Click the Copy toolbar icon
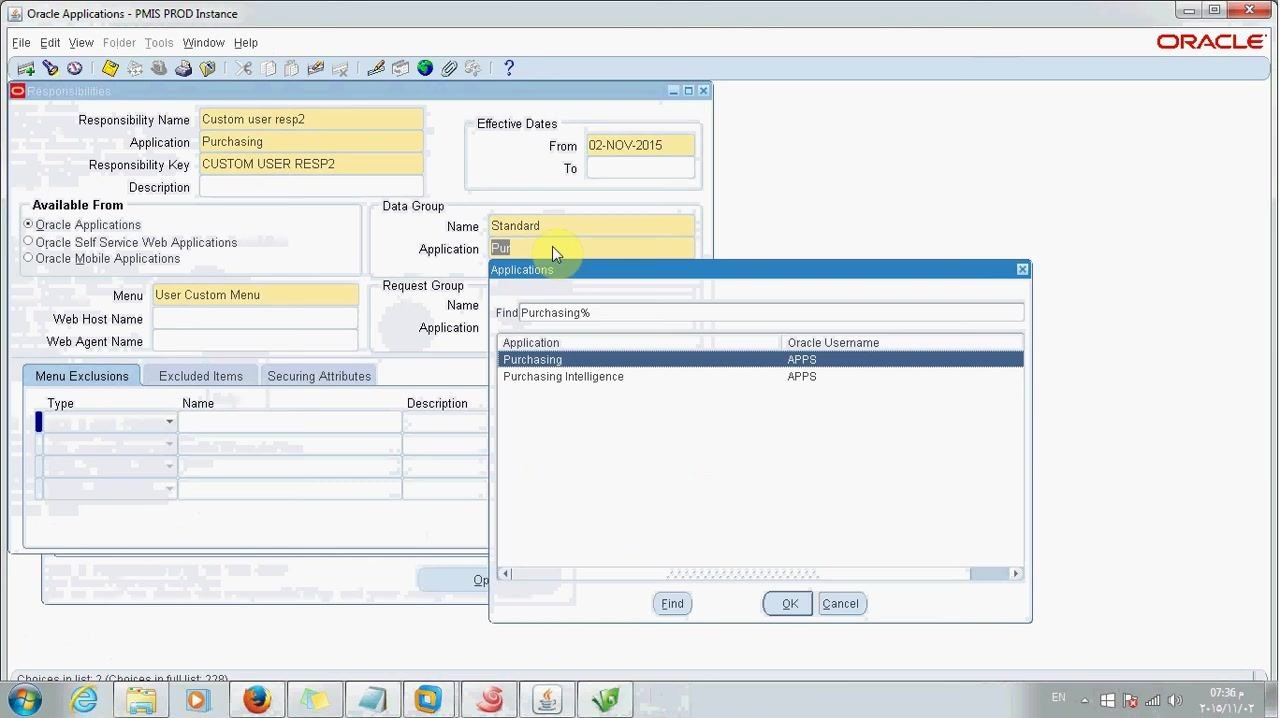The width and height of the screenshot is (1280, 718). tap(268, 68)
